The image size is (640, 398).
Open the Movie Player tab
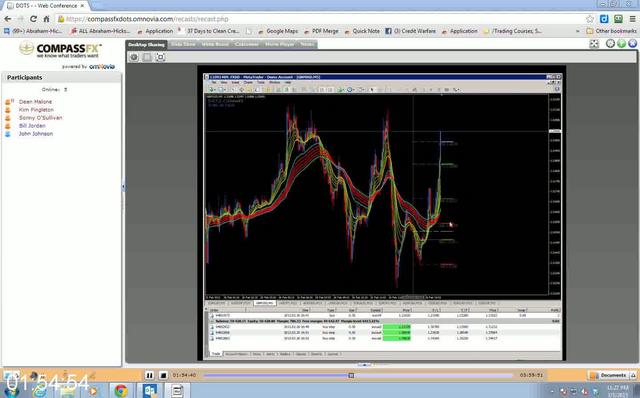click(279, 44)
